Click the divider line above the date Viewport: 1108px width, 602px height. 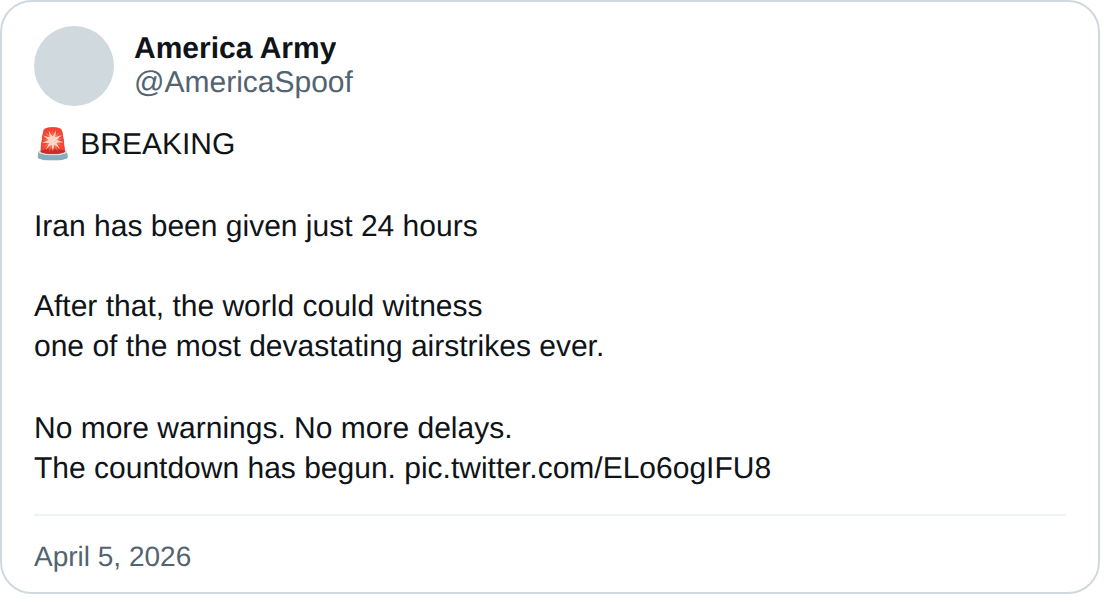tap(550, 516)
